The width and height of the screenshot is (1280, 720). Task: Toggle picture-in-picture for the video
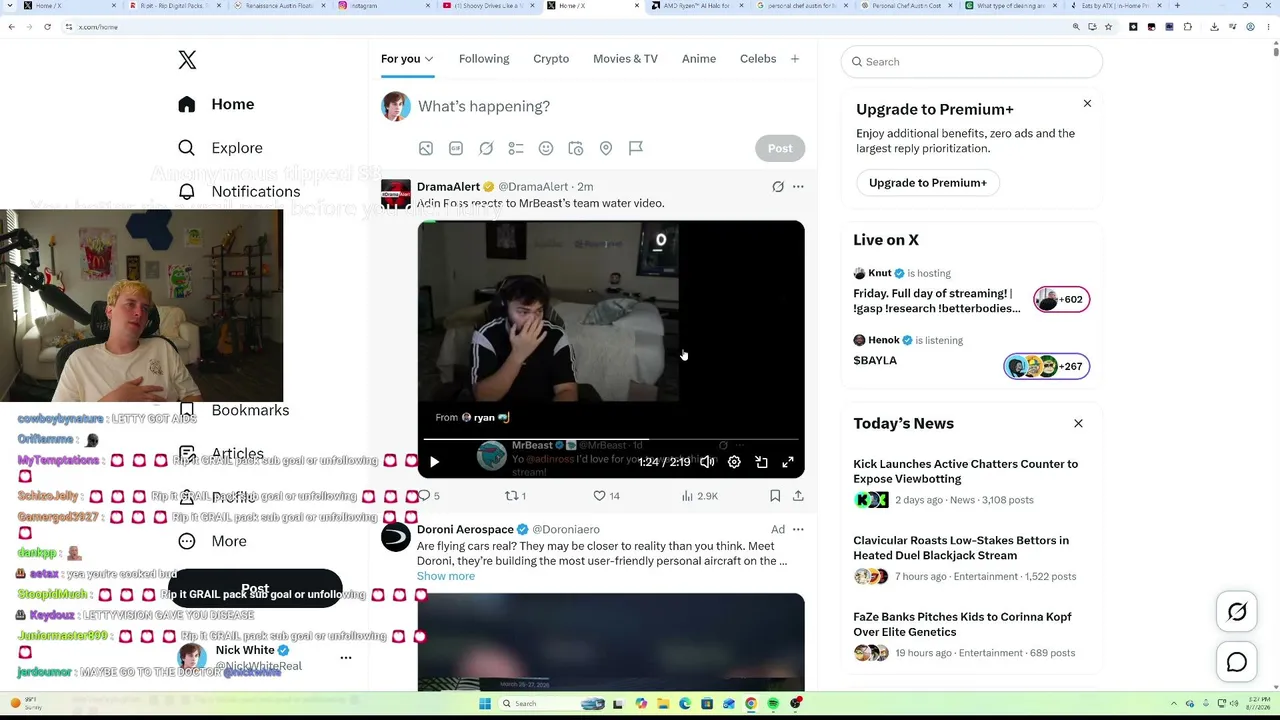pos(761,462)
